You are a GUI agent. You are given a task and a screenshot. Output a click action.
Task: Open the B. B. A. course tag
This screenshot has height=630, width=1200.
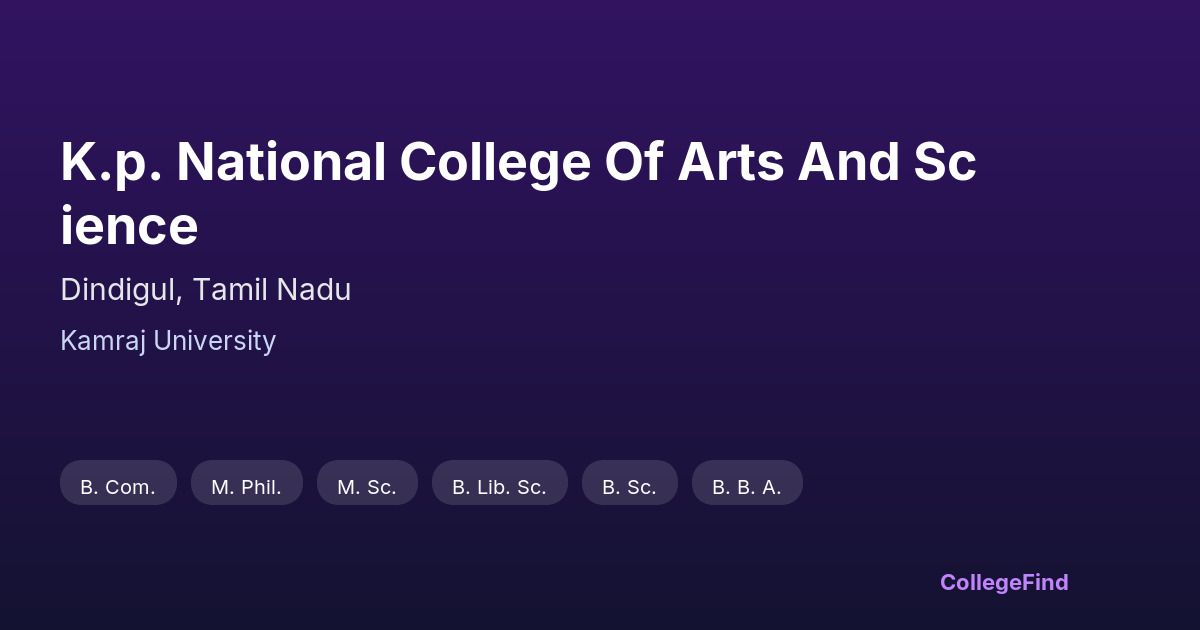(747, 487)
